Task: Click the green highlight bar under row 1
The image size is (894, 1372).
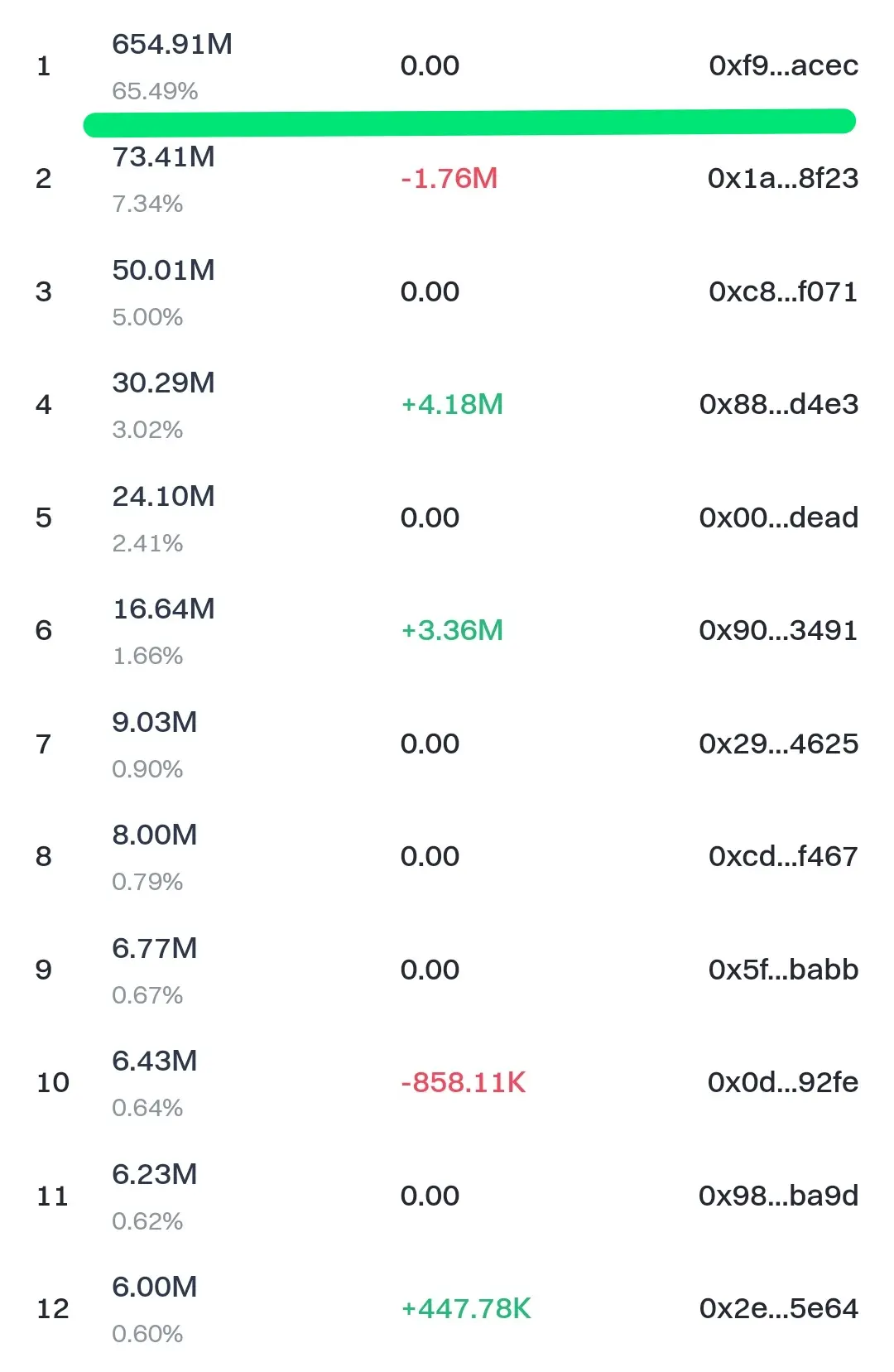Action: pyautogui.click(x=469, y=123)
